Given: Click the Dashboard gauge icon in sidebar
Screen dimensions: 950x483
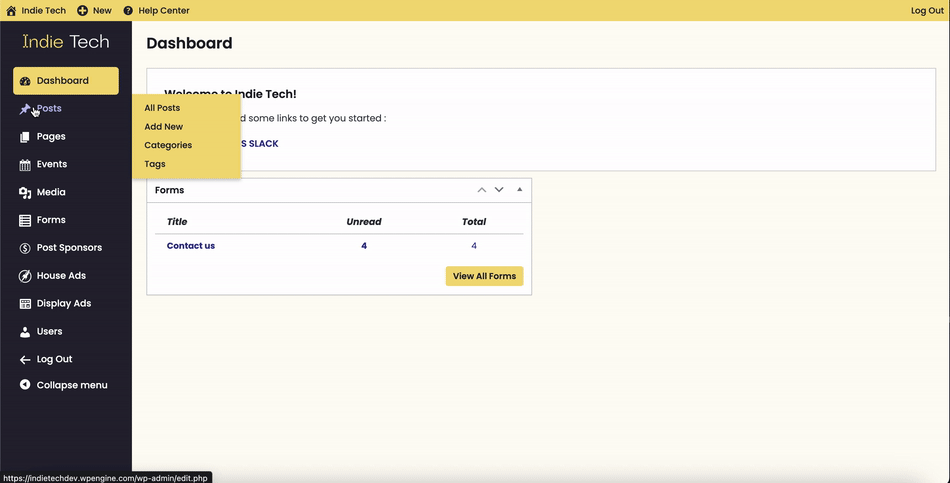Looking at the screenshot, I should [25, 81].
